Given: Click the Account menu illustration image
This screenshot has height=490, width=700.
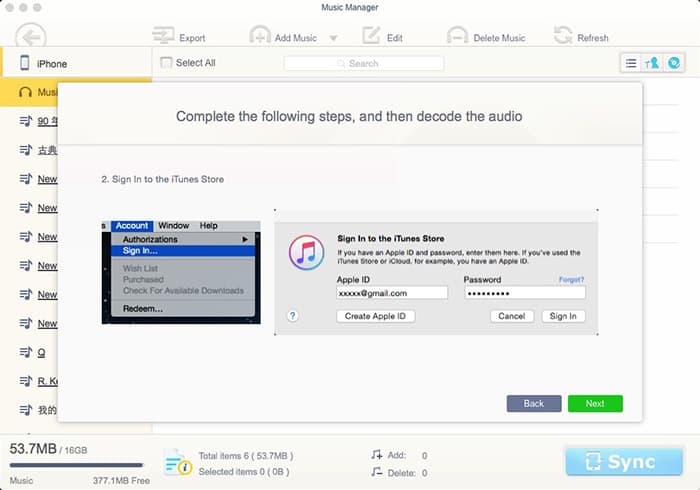Looking at the screenshot, I should [x=181, y=272].
